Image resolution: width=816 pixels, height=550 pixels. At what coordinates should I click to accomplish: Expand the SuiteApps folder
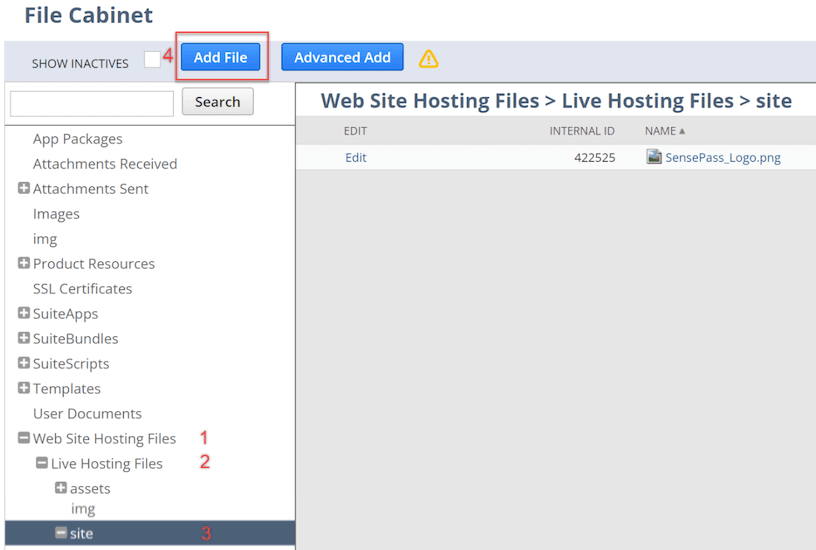23,313
